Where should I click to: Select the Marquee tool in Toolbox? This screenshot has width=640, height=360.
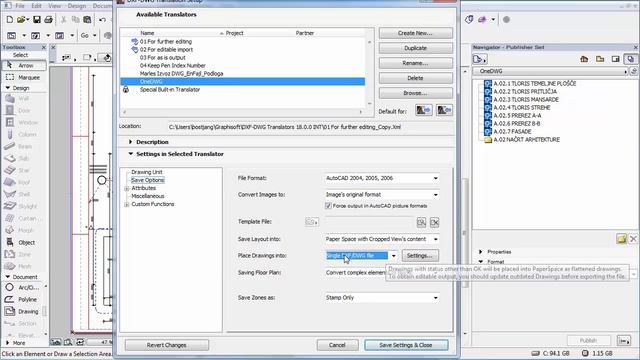pyautogui.click(x=24, y=77)
